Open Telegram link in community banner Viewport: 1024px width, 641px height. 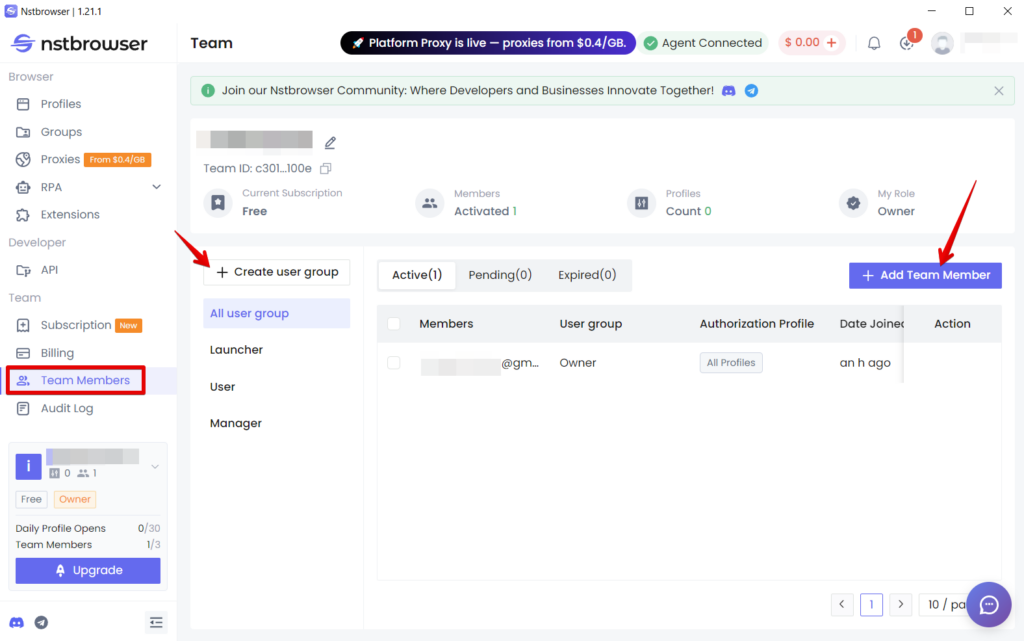pos(751,91)
